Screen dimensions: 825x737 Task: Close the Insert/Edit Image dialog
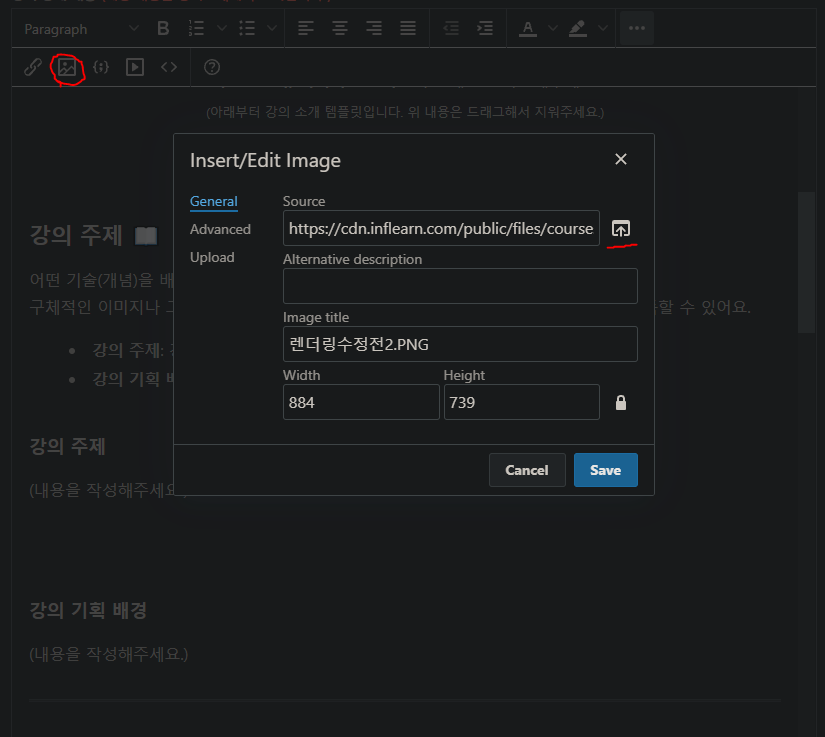[621, 160]
